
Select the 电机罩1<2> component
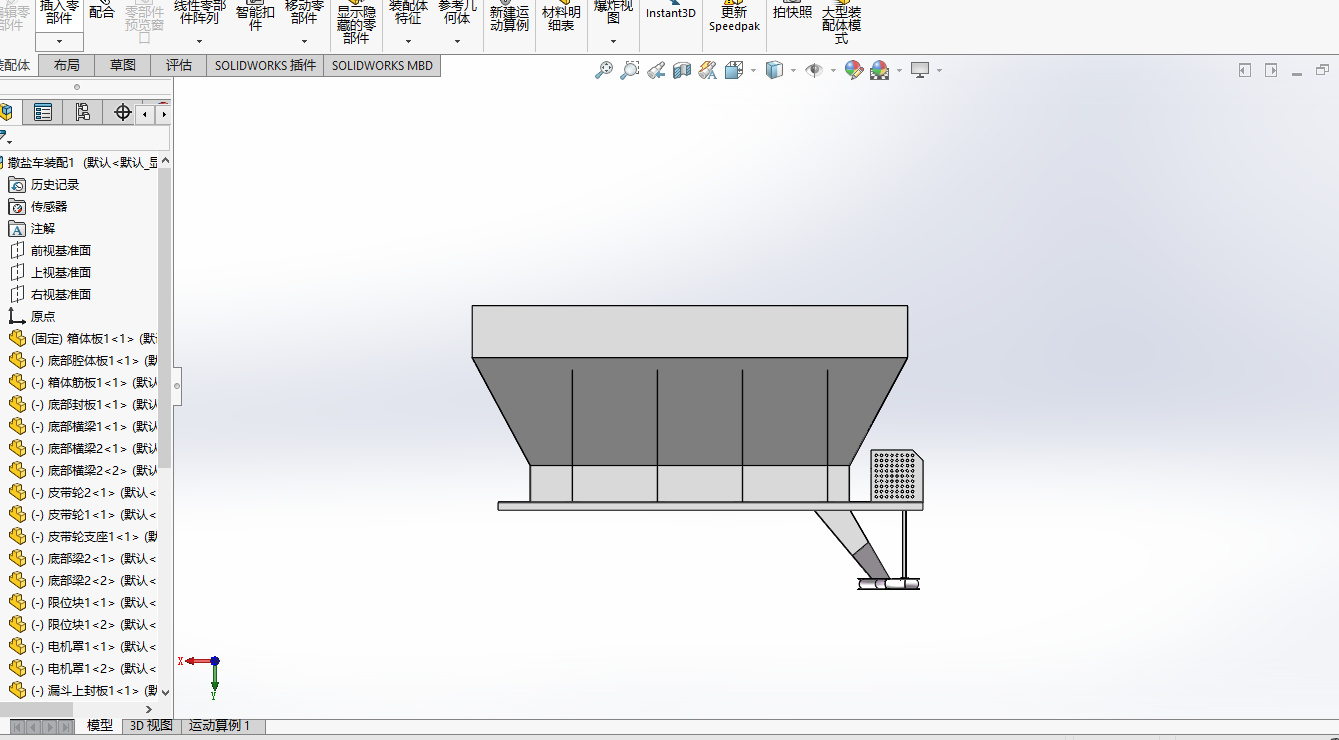[82, 668]
